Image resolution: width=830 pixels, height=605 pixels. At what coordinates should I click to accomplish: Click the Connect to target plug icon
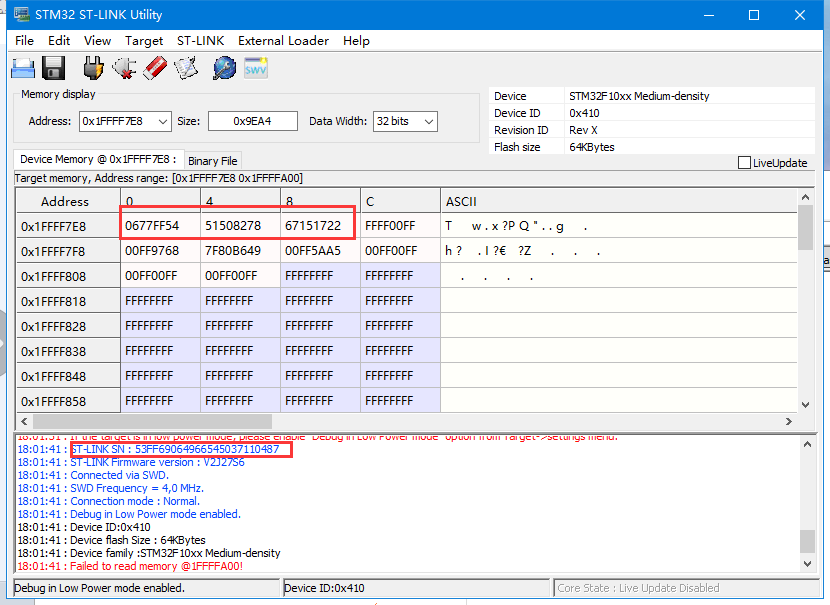(93, 68)
